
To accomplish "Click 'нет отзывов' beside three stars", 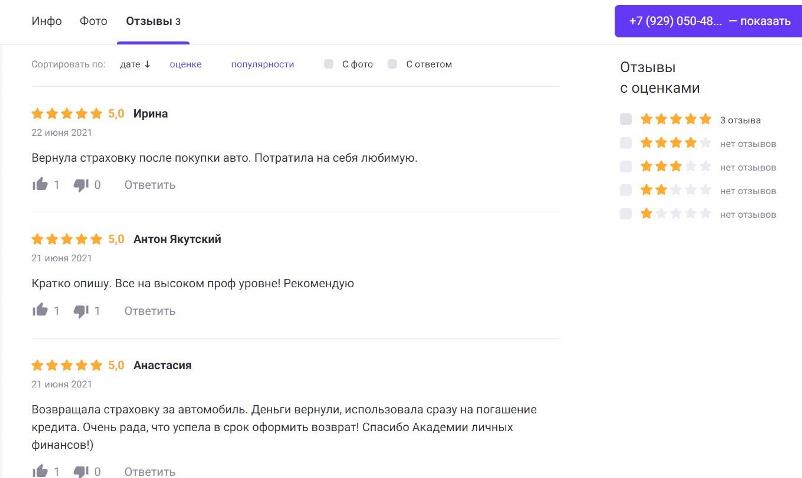I will pos(748,167).
